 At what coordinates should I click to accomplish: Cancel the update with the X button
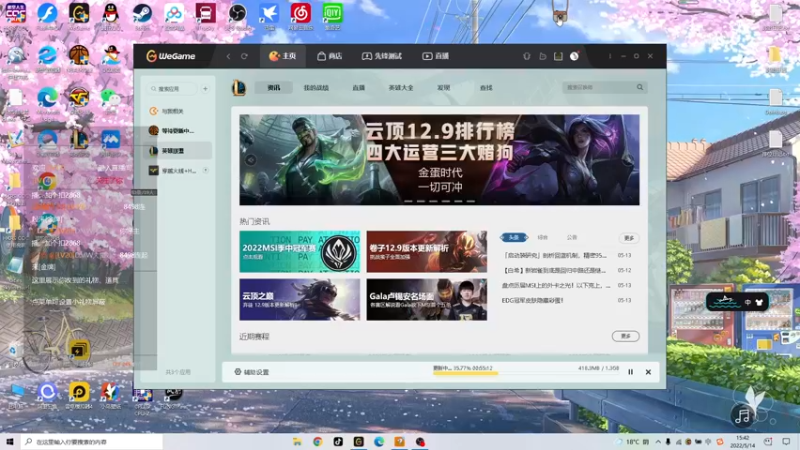[648, 372]
